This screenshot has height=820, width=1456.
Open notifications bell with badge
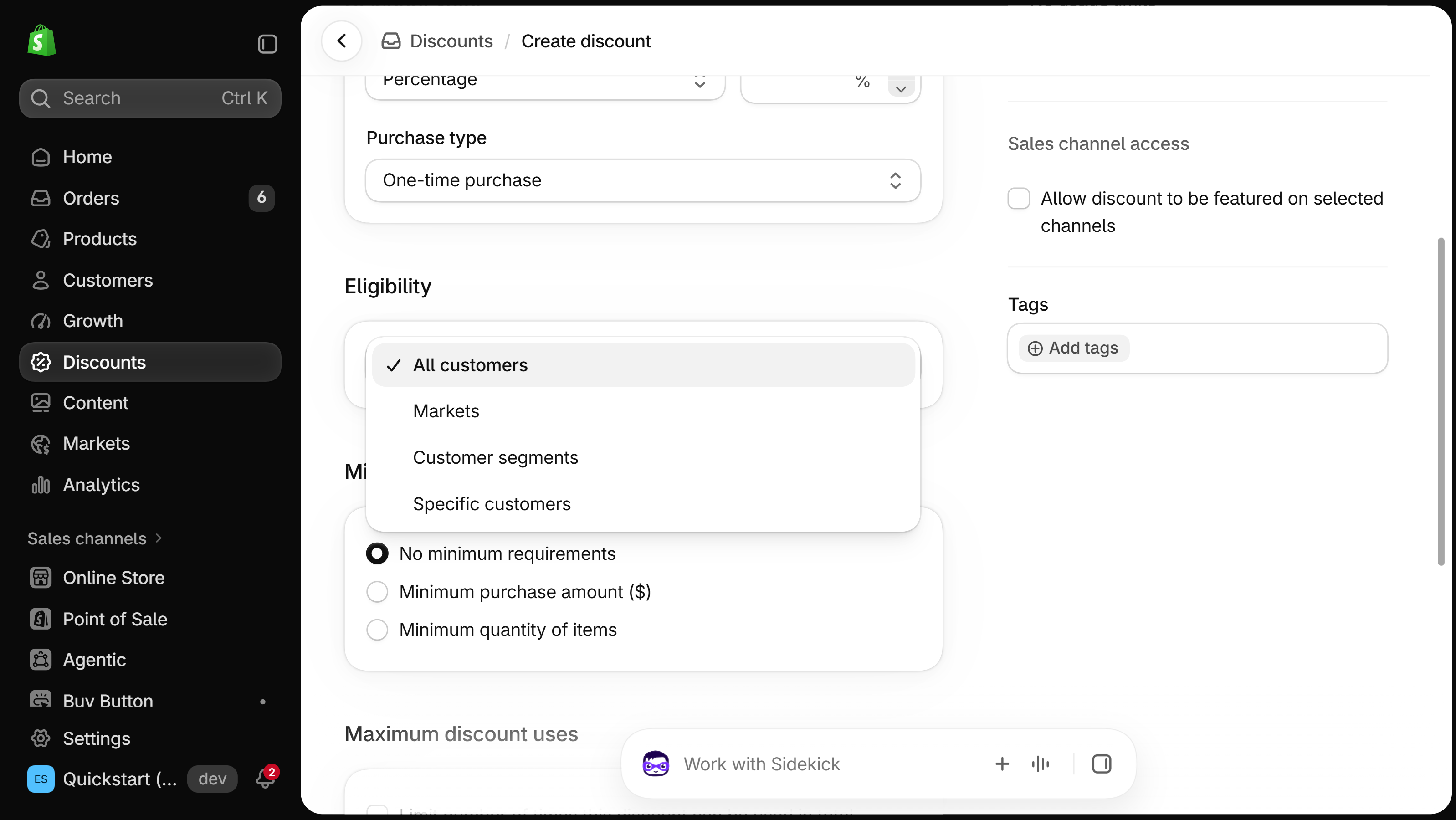266,778
